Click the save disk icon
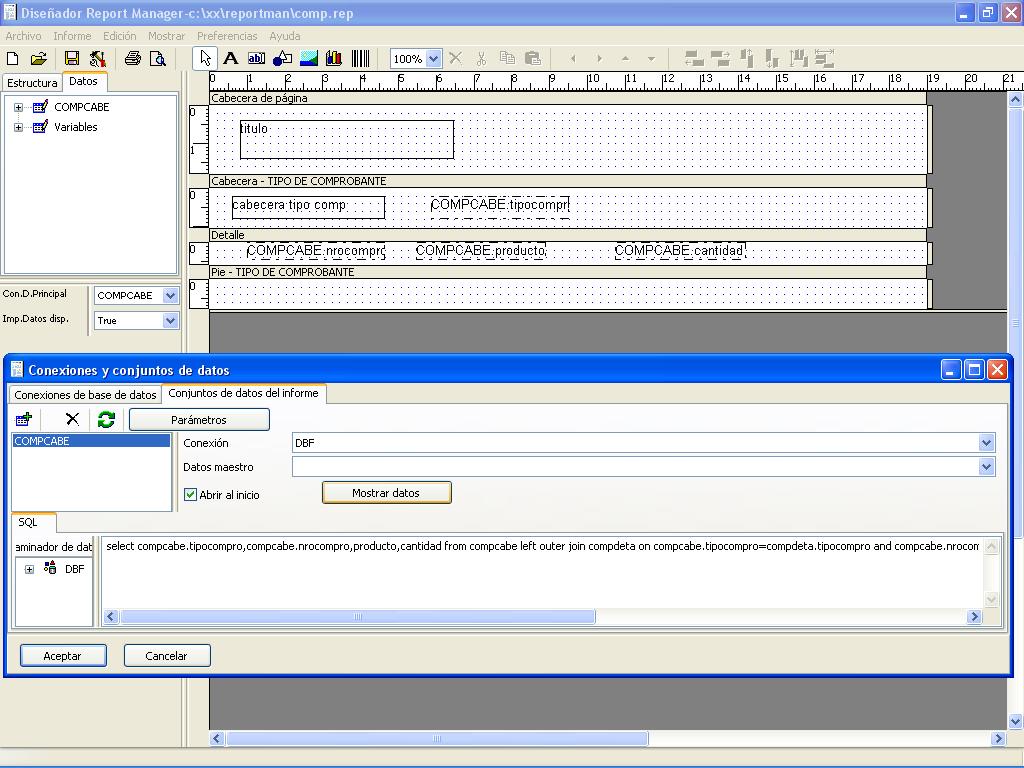This screenshot has height=768, width=1024. [70, 59]
